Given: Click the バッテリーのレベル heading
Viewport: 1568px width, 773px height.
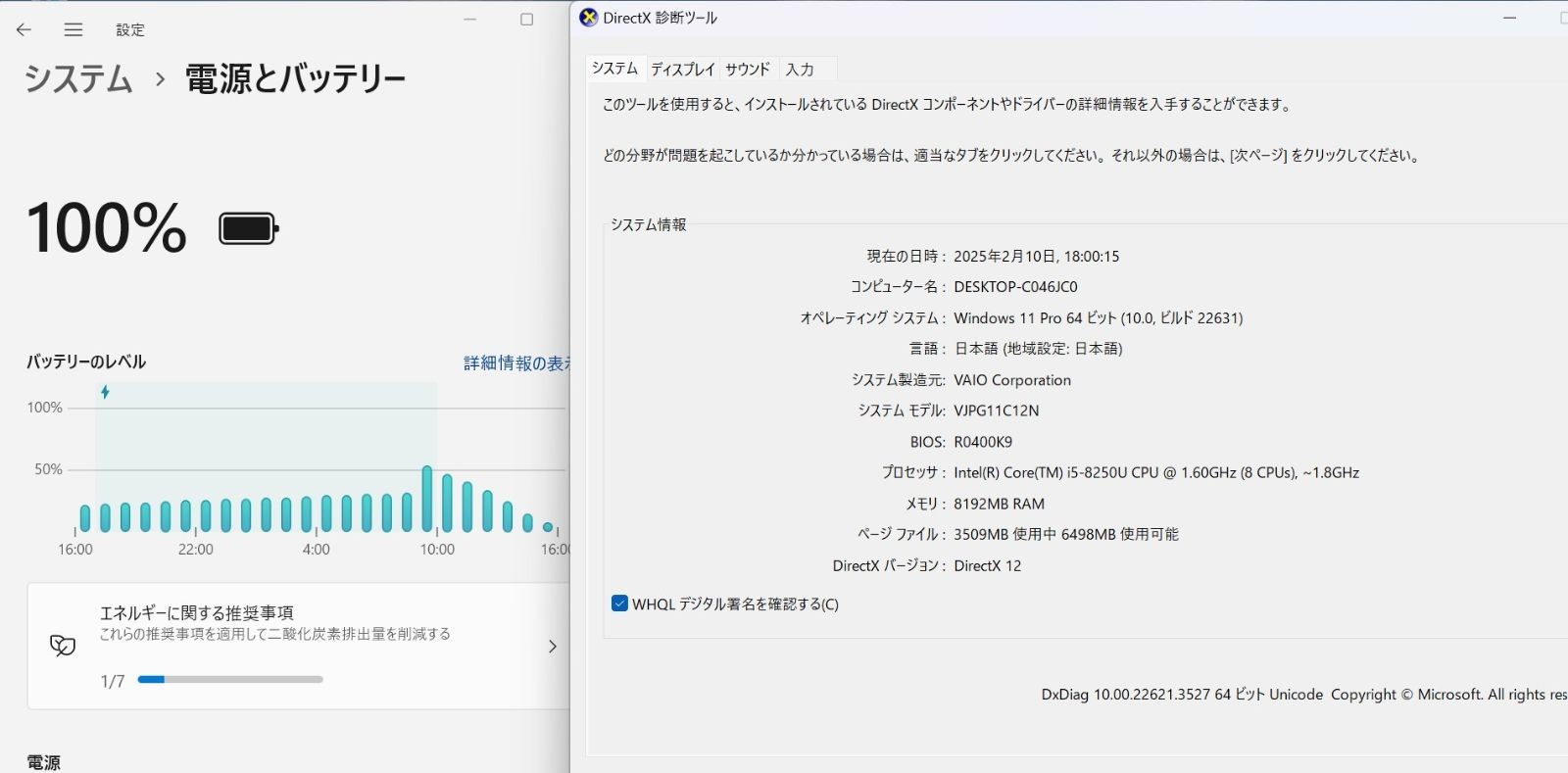Looking at the screenshot, I should (86, 362).
